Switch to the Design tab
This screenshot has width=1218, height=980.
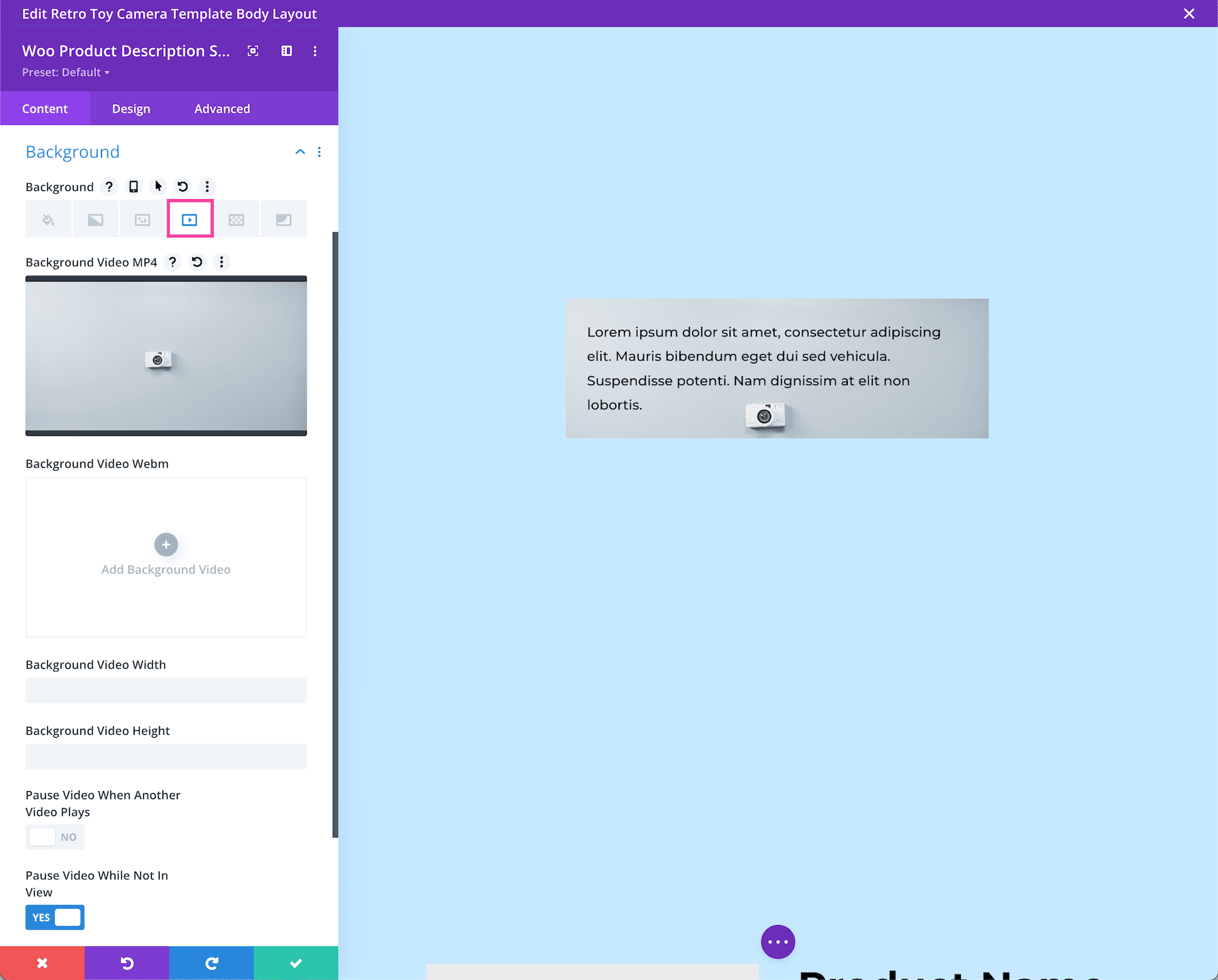[x=131, y=108]
